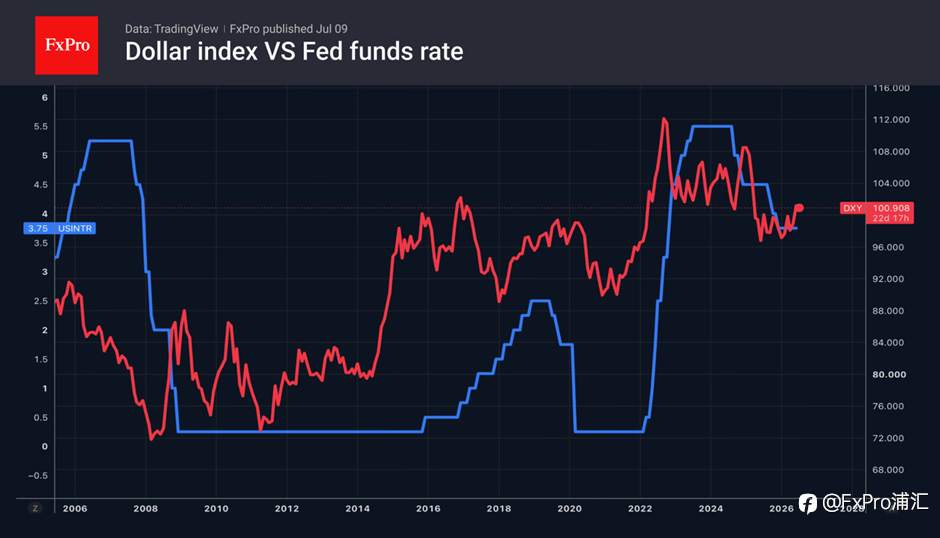Click the 80.000 value on the right price scale
This screenshot has width=940, height=538.
(889, 374)
